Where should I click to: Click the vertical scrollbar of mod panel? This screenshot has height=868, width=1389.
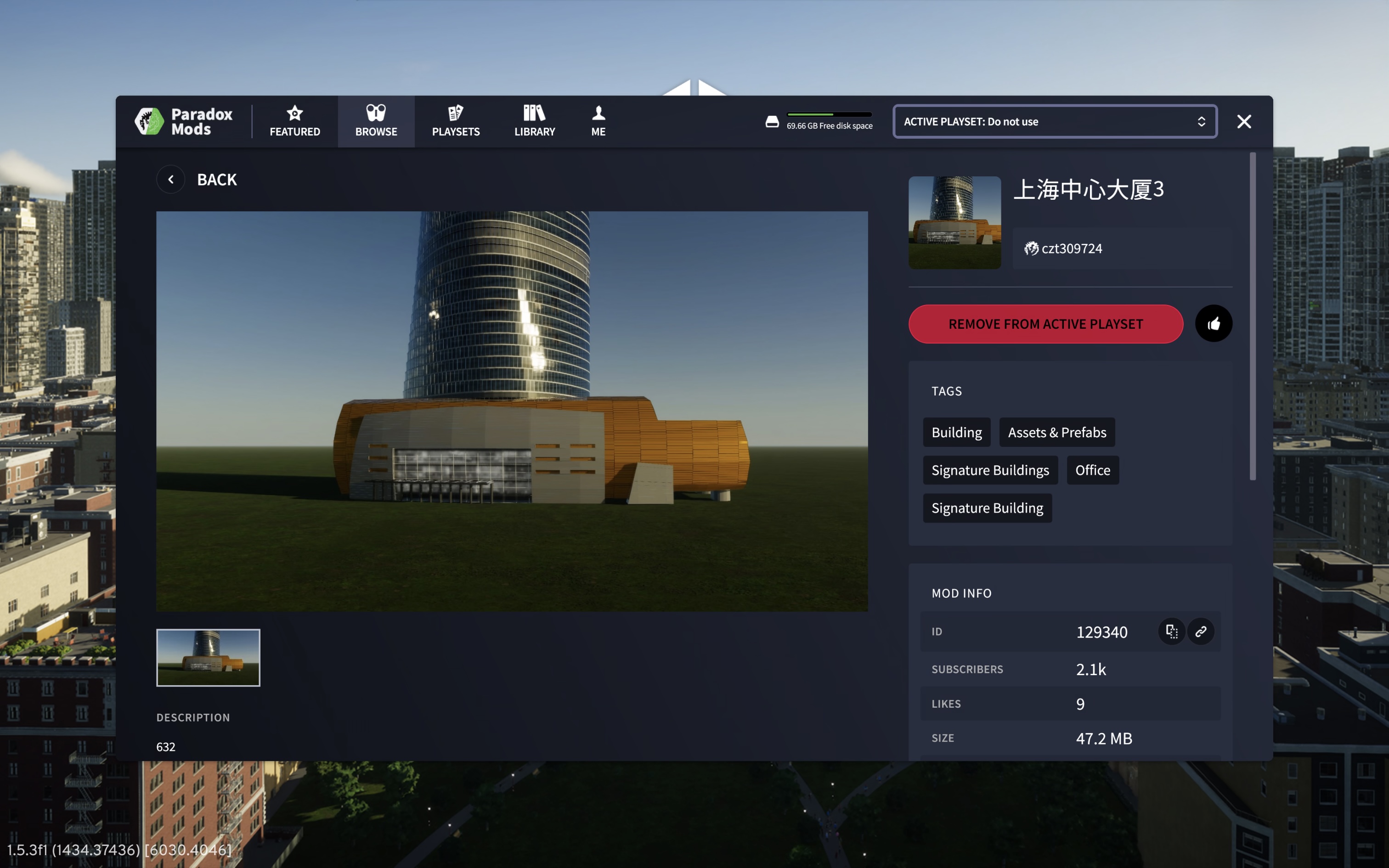[1253, 316]
